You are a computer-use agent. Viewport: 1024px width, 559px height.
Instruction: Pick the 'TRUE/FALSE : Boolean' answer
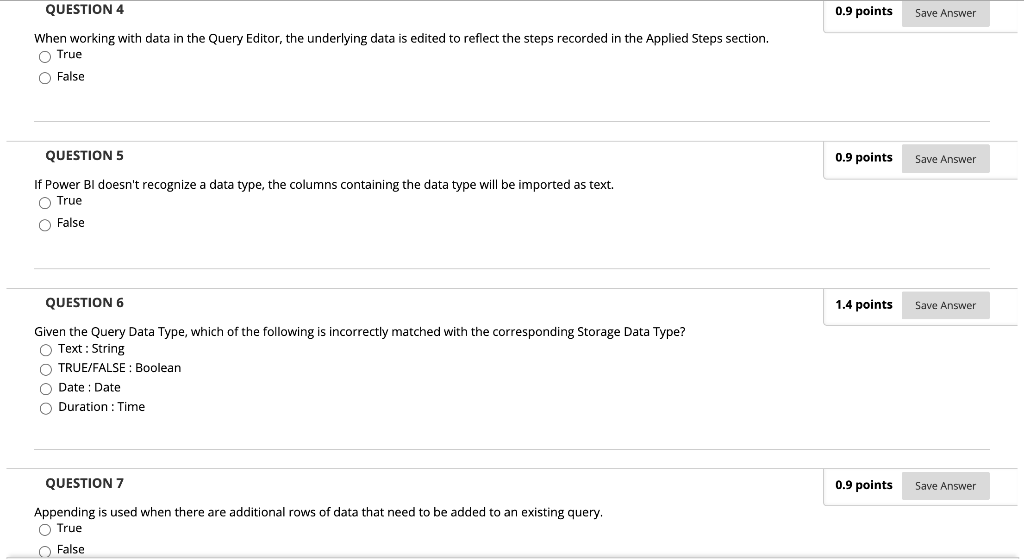coord(46,369)
